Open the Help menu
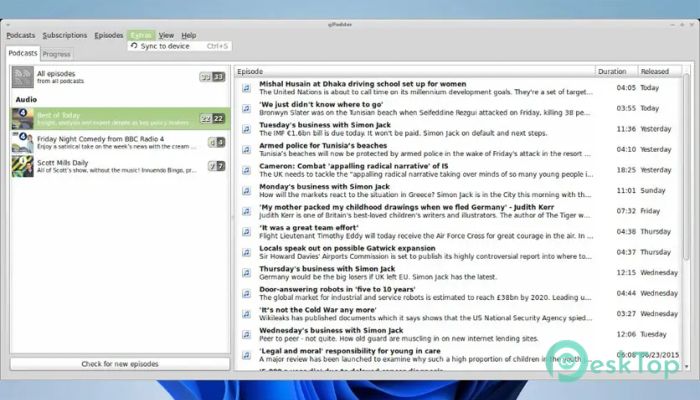 click(x=188, y=35)
